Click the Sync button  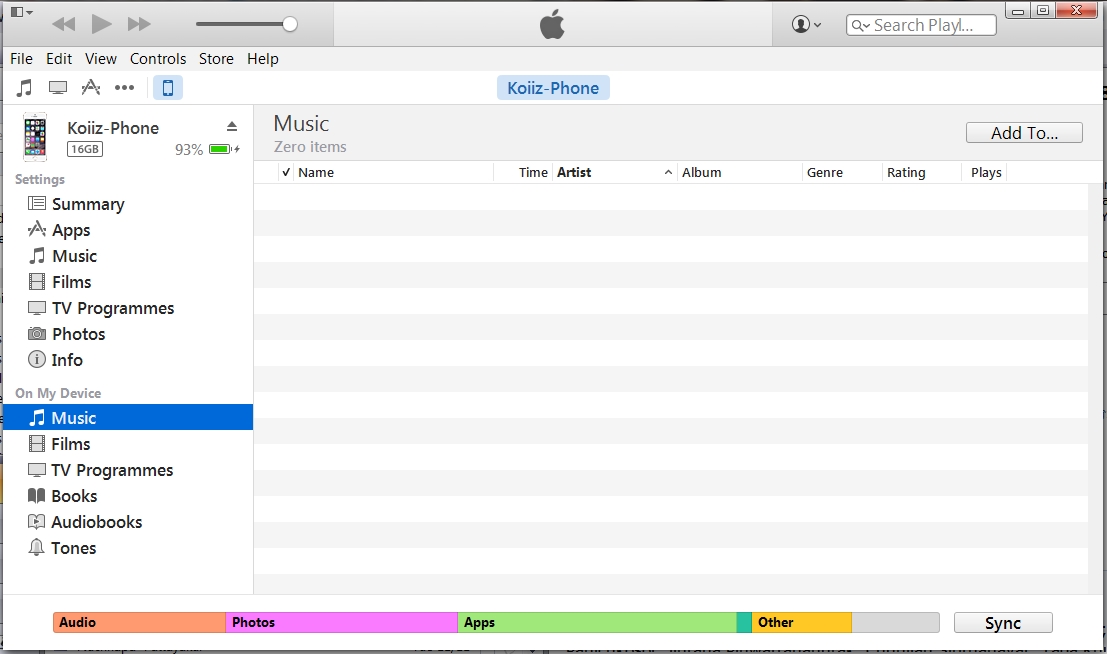point(1003,623)
